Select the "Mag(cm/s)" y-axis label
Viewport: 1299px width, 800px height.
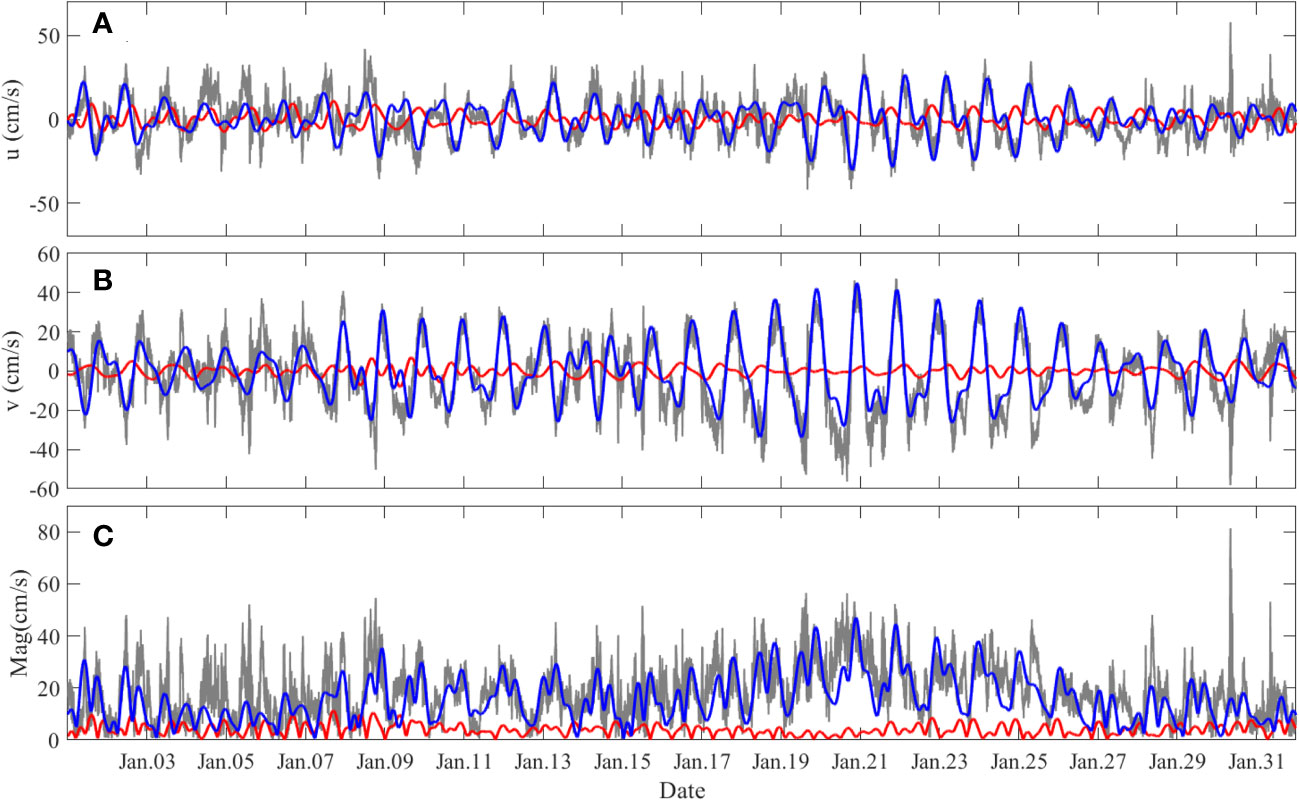(20, 625)
